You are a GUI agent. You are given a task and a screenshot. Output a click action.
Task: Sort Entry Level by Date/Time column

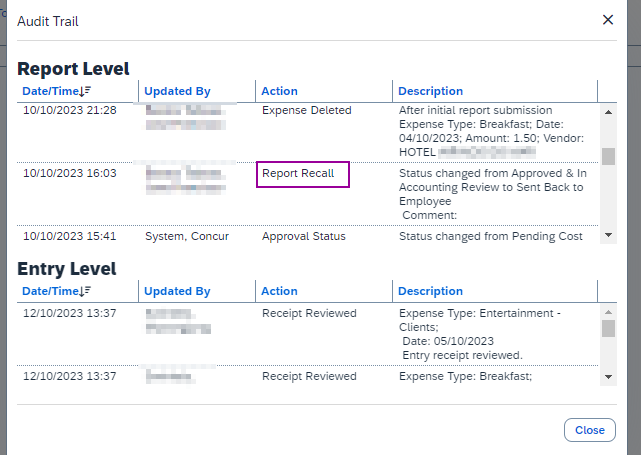tap(56, 291)
